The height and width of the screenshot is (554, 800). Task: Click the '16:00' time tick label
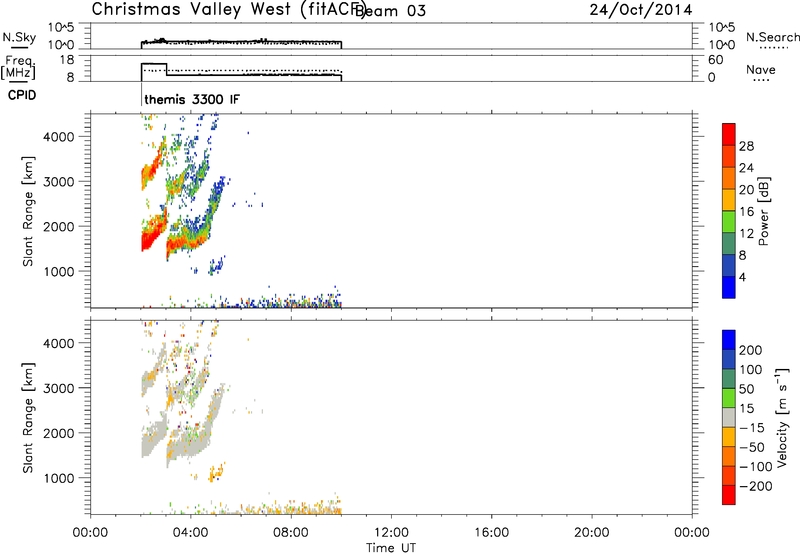pos(491,533)
